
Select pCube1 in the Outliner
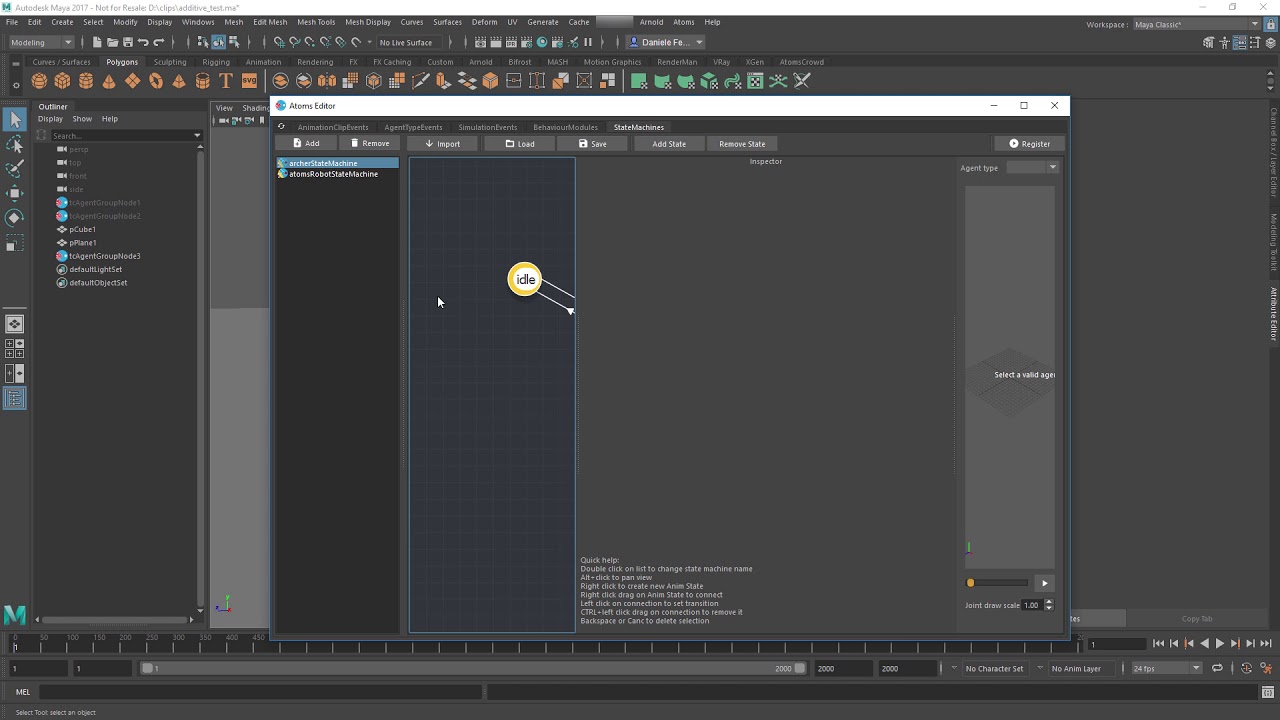tap(83, 229)
